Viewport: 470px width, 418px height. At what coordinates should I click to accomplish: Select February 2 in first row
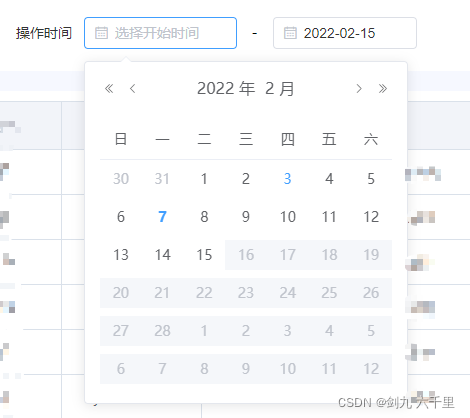(x=246, y=179)
